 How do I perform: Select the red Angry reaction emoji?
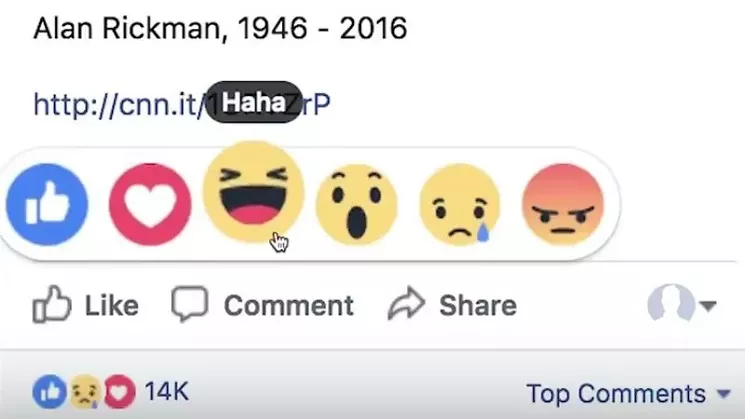pos(563,204)
